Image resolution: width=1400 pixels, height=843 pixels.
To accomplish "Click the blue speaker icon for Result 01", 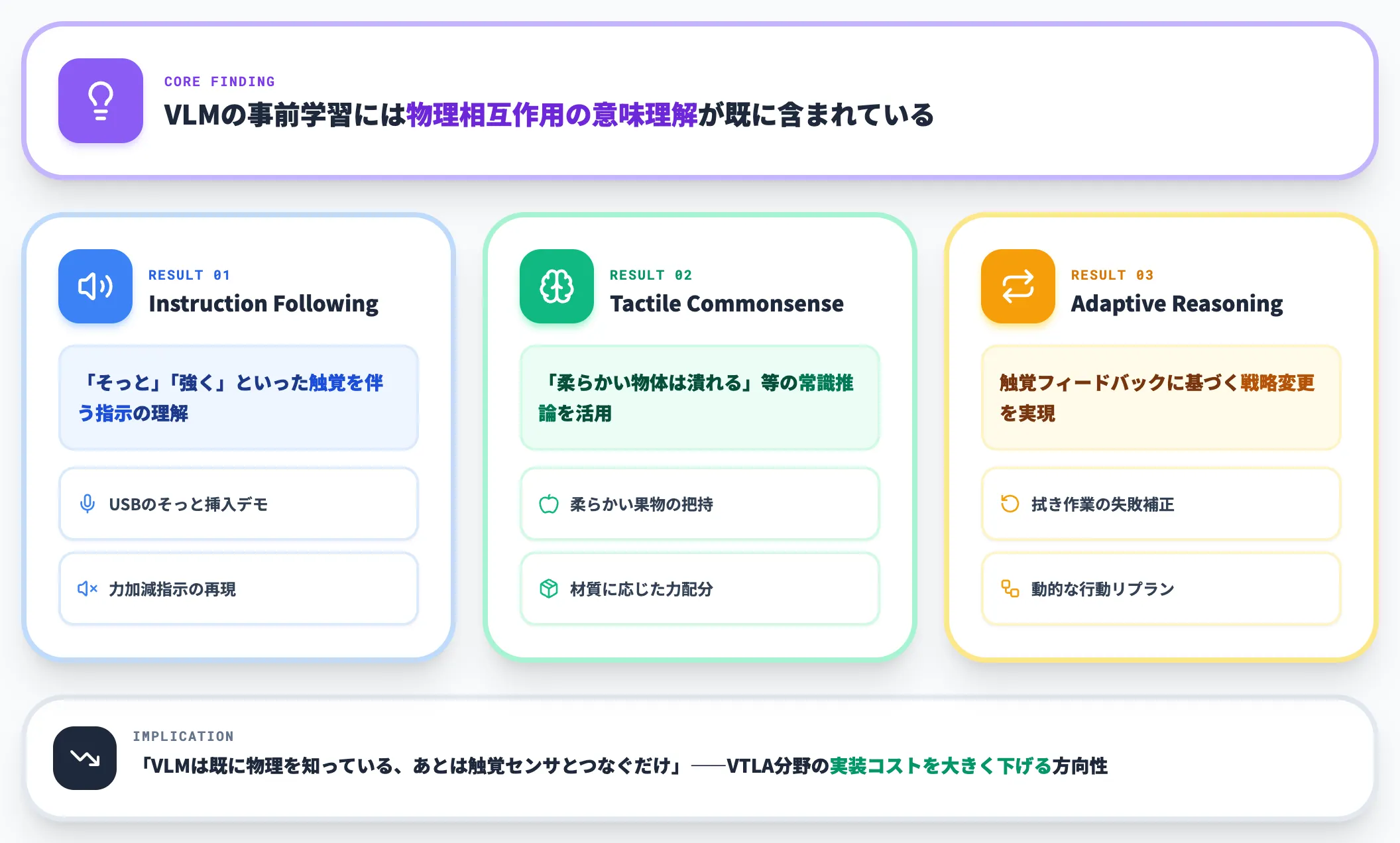I will pyautogui.click(x=95, y=286).
